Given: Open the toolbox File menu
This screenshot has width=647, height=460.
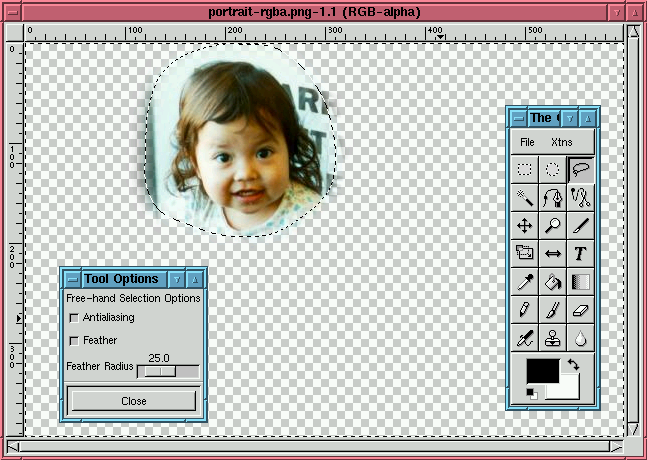Looking at the screenshot, I should 527,142.
